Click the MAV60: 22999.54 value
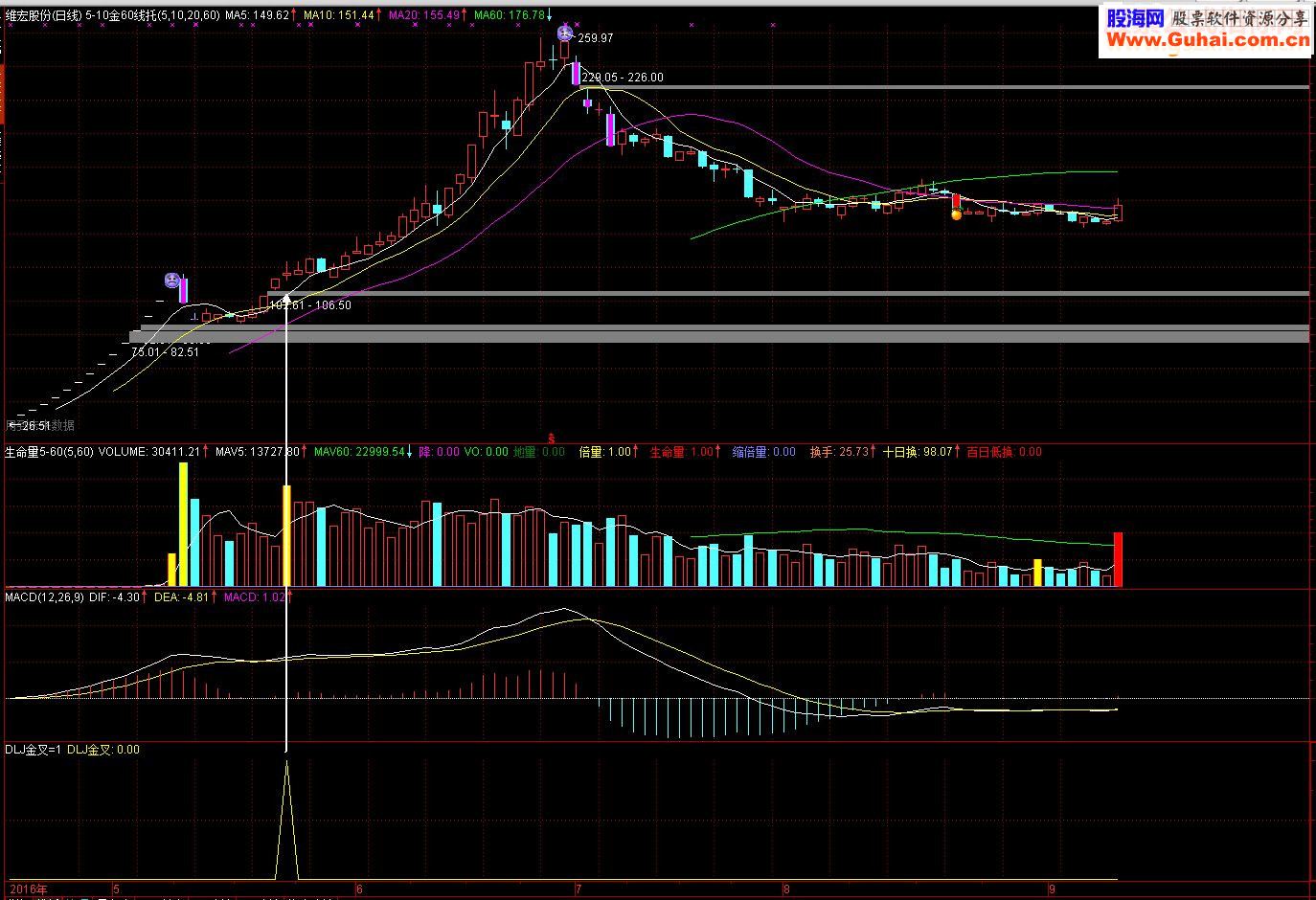This screenshot has height=900, width=1316. (x=359, y=452)
